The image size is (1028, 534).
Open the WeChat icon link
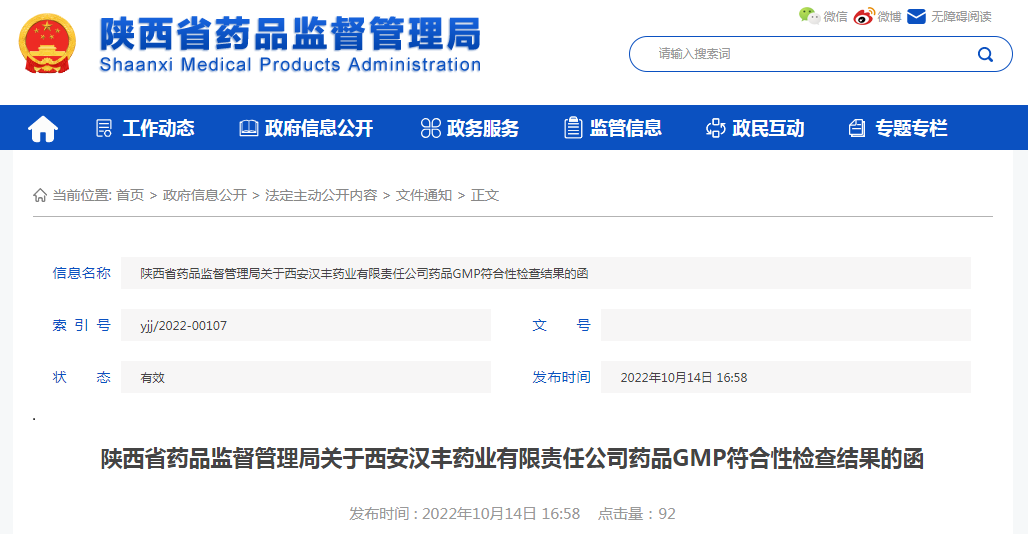[808, 15]
